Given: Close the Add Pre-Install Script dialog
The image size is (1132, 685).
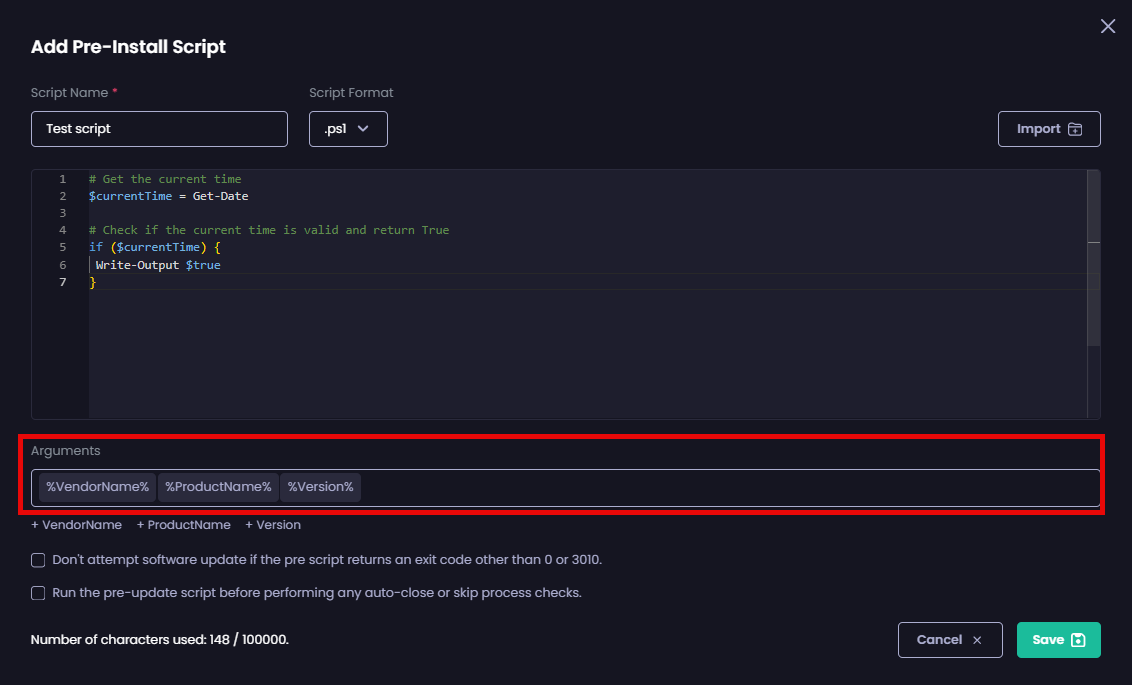Looking at the screenshot, I should pos(1107,27).
